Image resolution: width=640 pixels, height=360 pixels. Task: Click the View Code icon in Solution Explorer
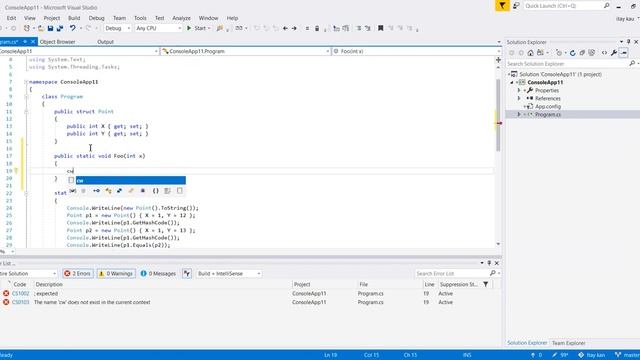click(x=604, y=53)
